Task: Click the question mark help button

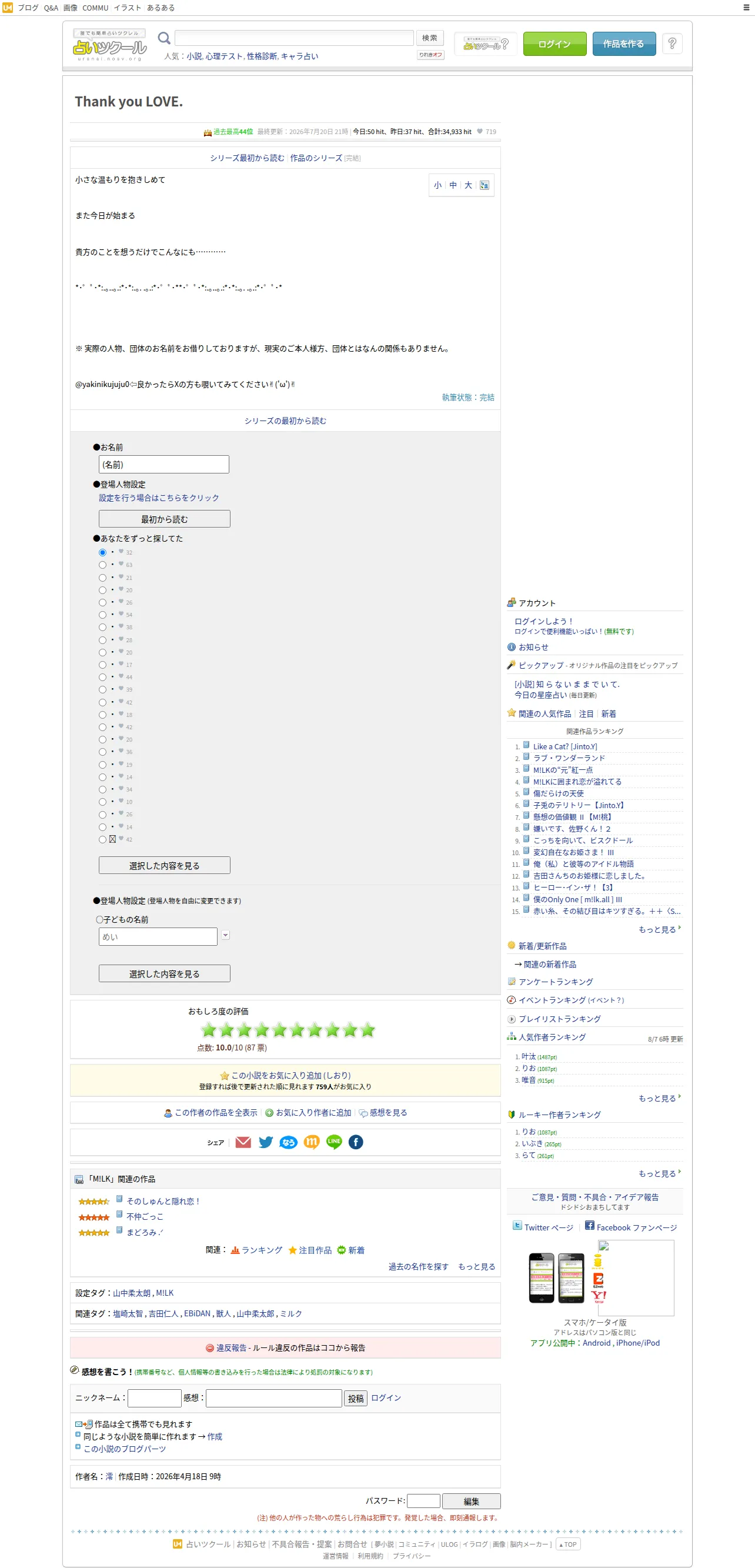Action: [x=672, y=43]
